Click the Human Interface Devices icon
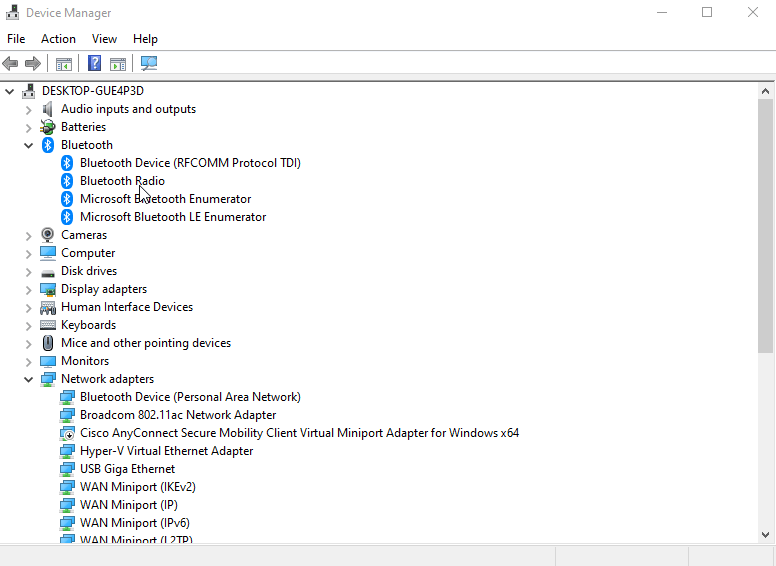Screen dimensions: 776x566 click(48, 308)
